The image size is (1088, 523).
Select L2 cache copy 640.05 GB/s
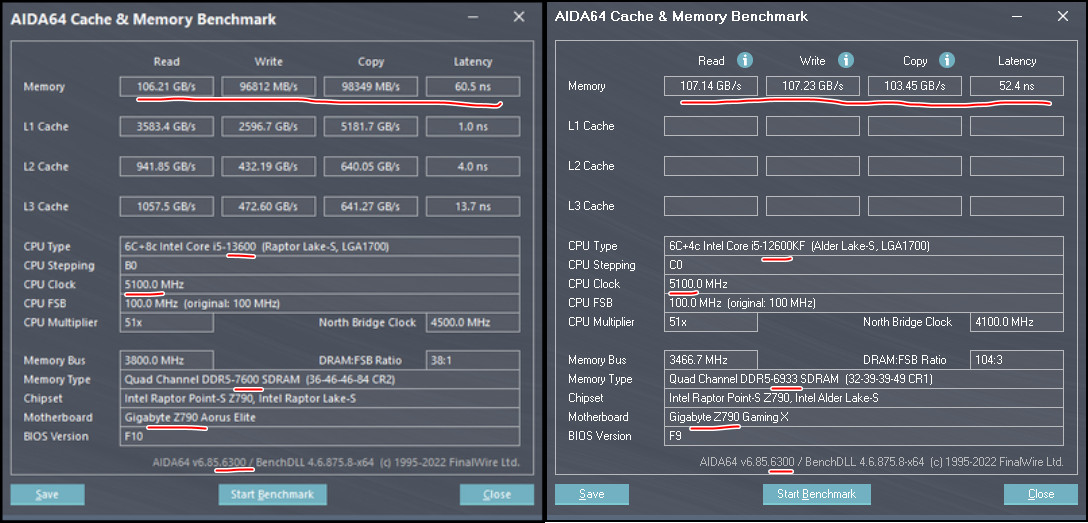click(x=371, y=166)
